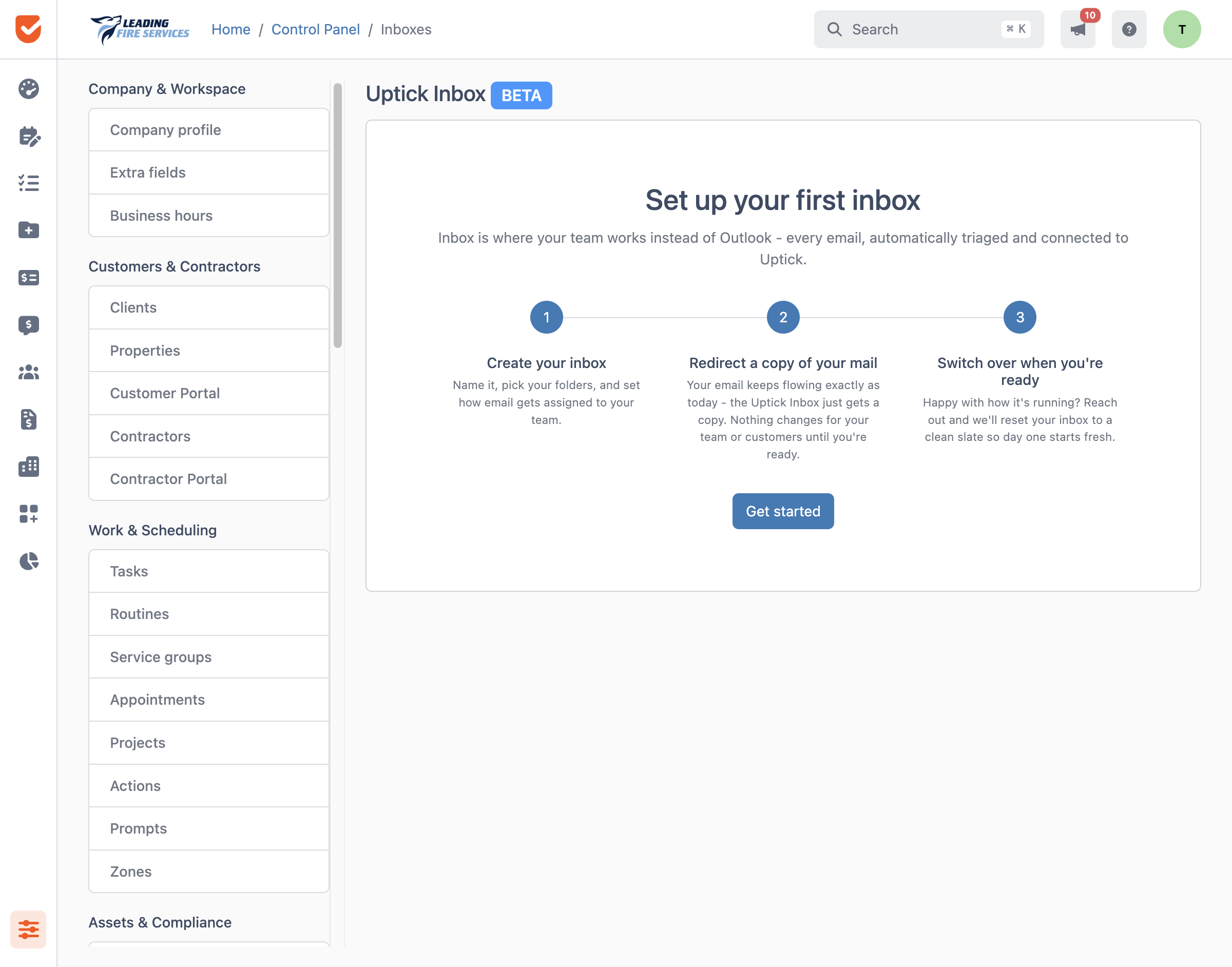The width and height of the screenshot is (1232, 967).
Task: Open Routines settings
Action: pyautogui.click(x=209, y=614)
